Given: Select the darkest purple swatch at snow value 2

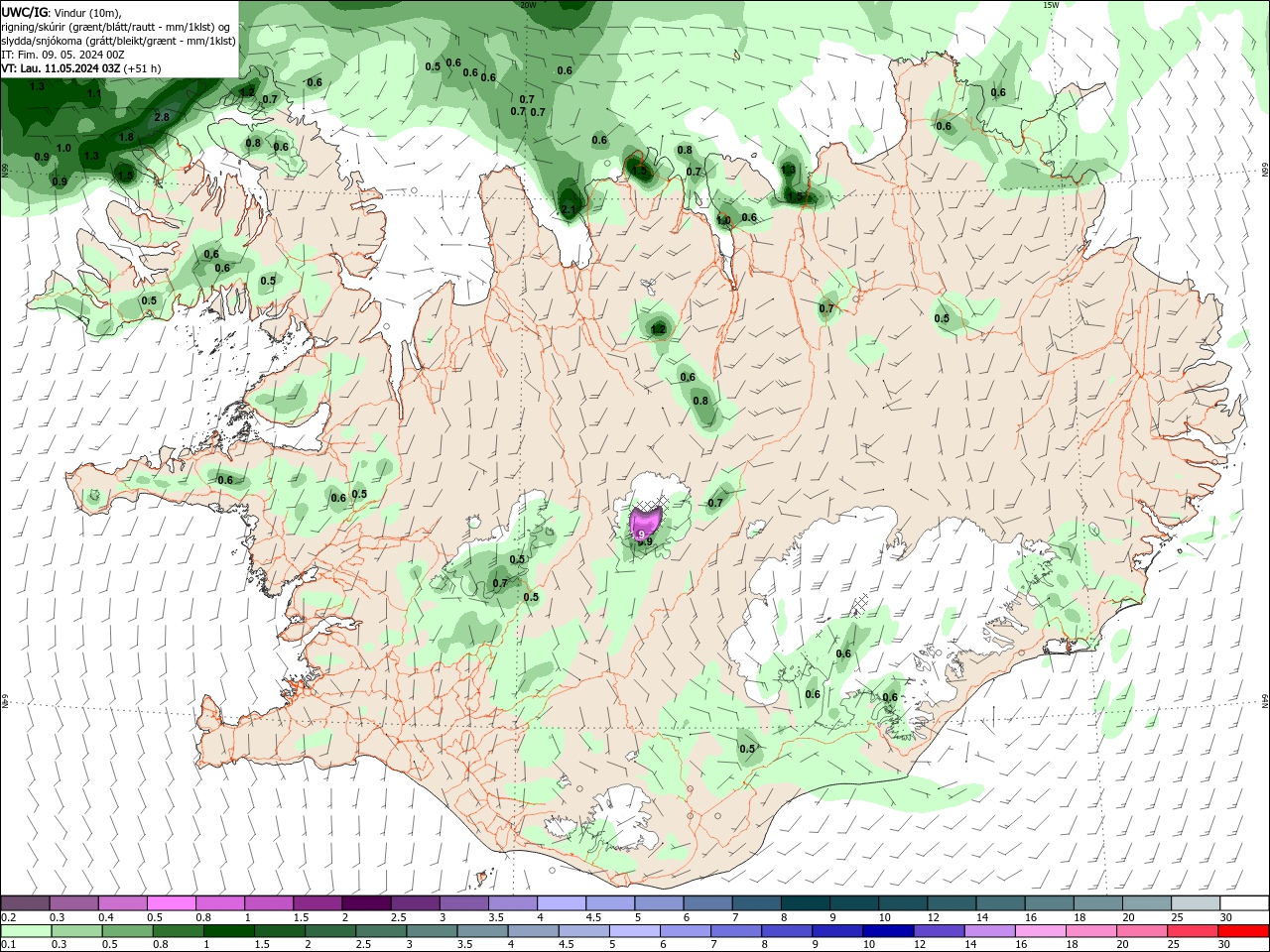Looking at the screenshot, I should 366,903.
